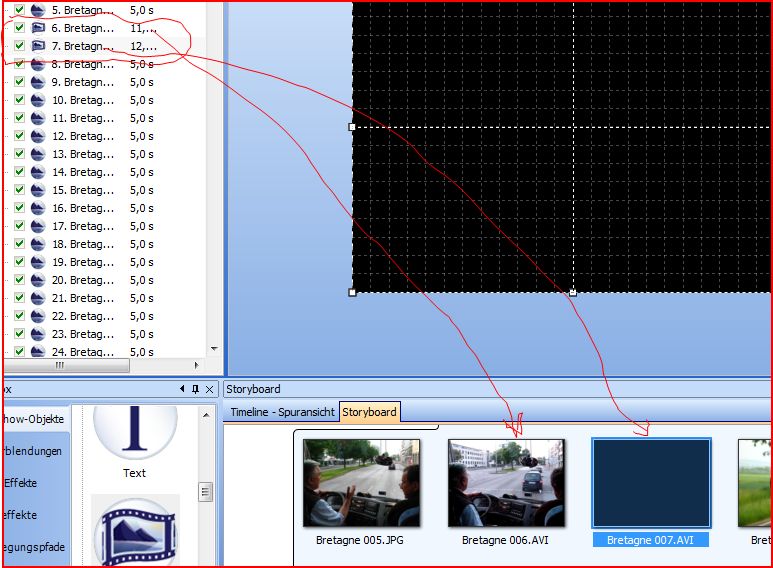Click the image icon of item 20. Bretagne
This screenshot has height=568, width=773.
point(38,280)
